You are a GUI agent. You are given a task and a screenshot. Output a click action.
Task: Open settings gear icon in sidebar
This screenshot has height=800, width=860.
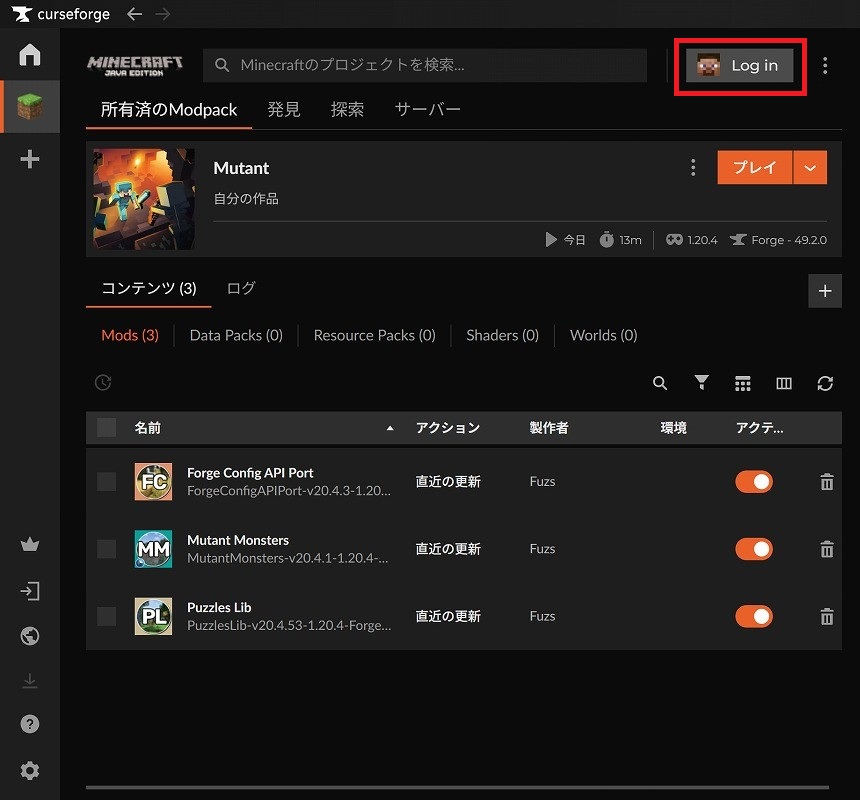(30, 770)
